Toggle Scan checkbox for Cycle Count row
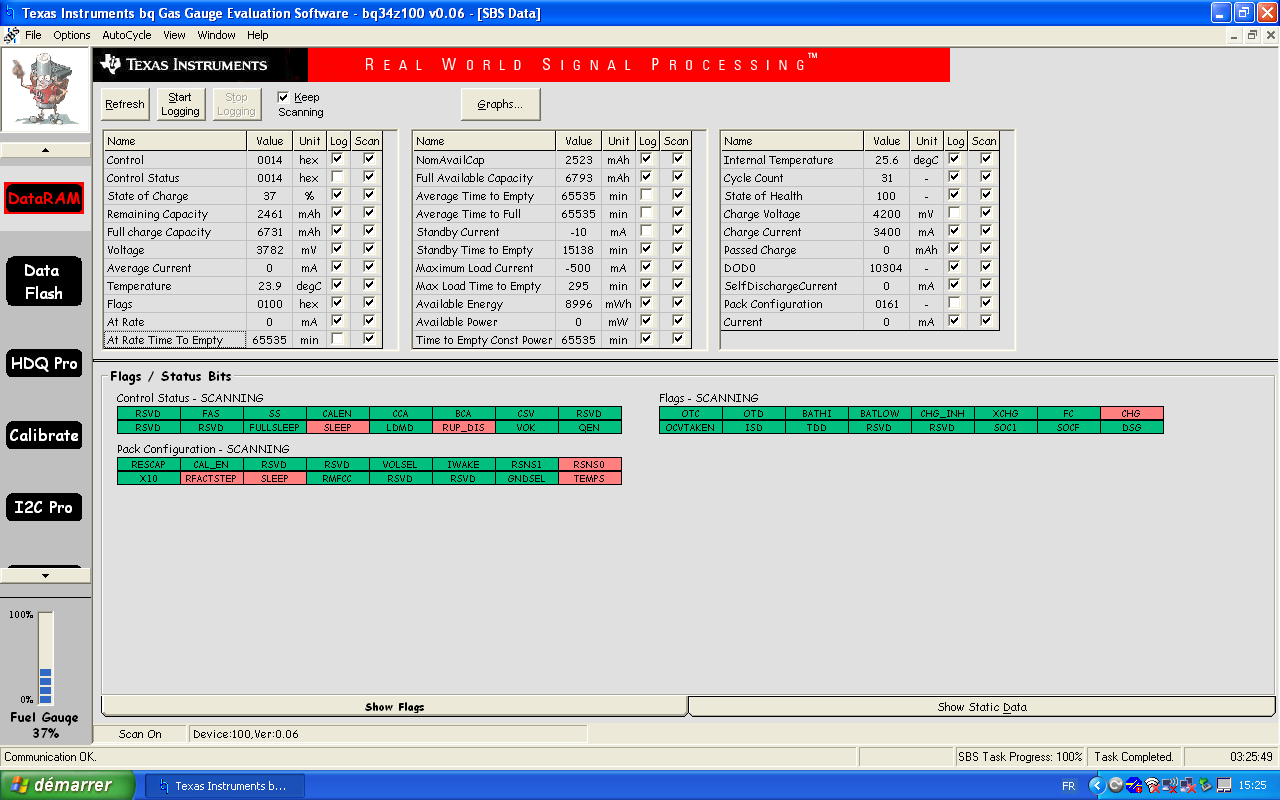 pos(986,177)
